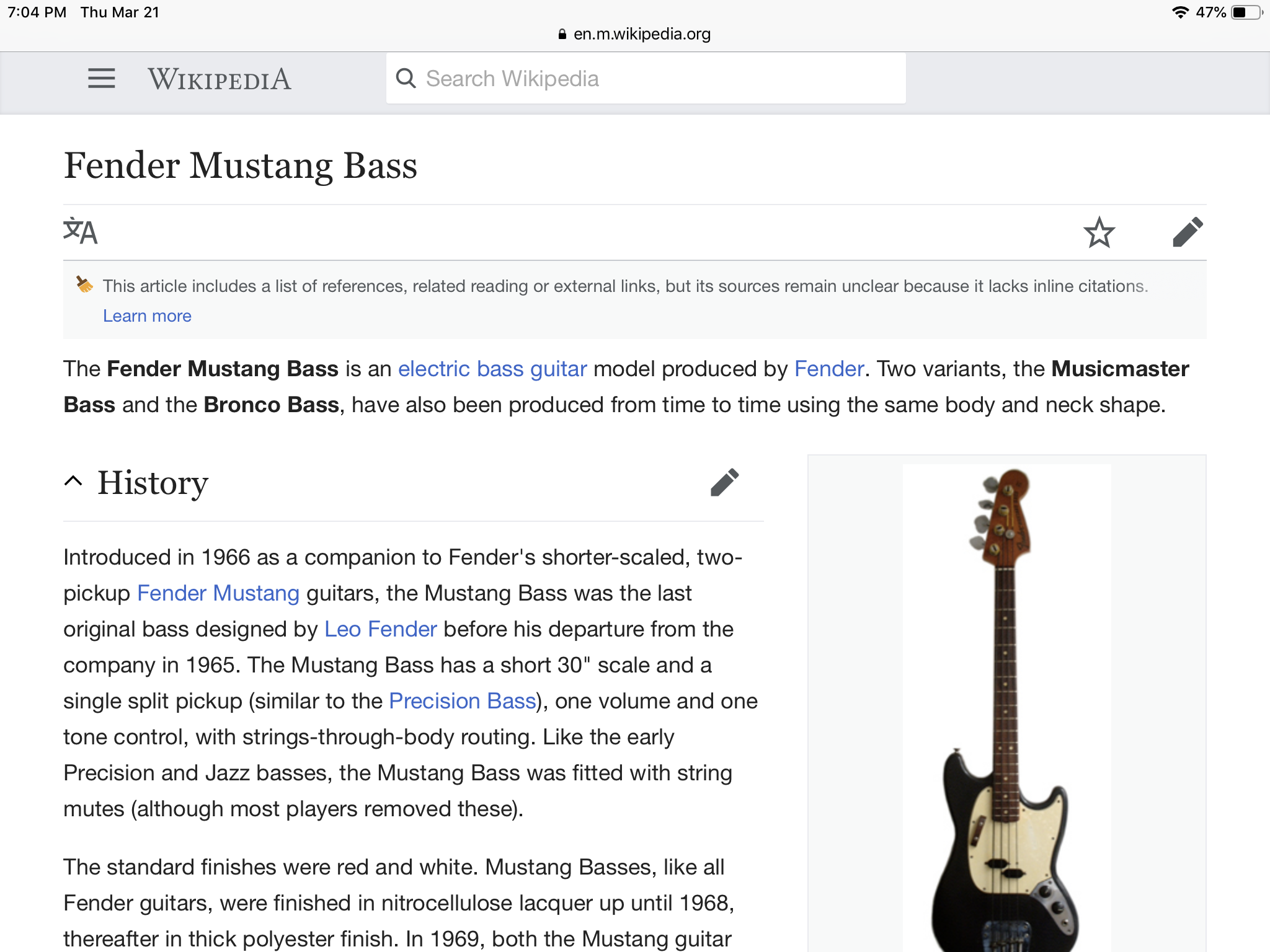
Task: Click the search magnifier icon
Action: tap(406, 79)
